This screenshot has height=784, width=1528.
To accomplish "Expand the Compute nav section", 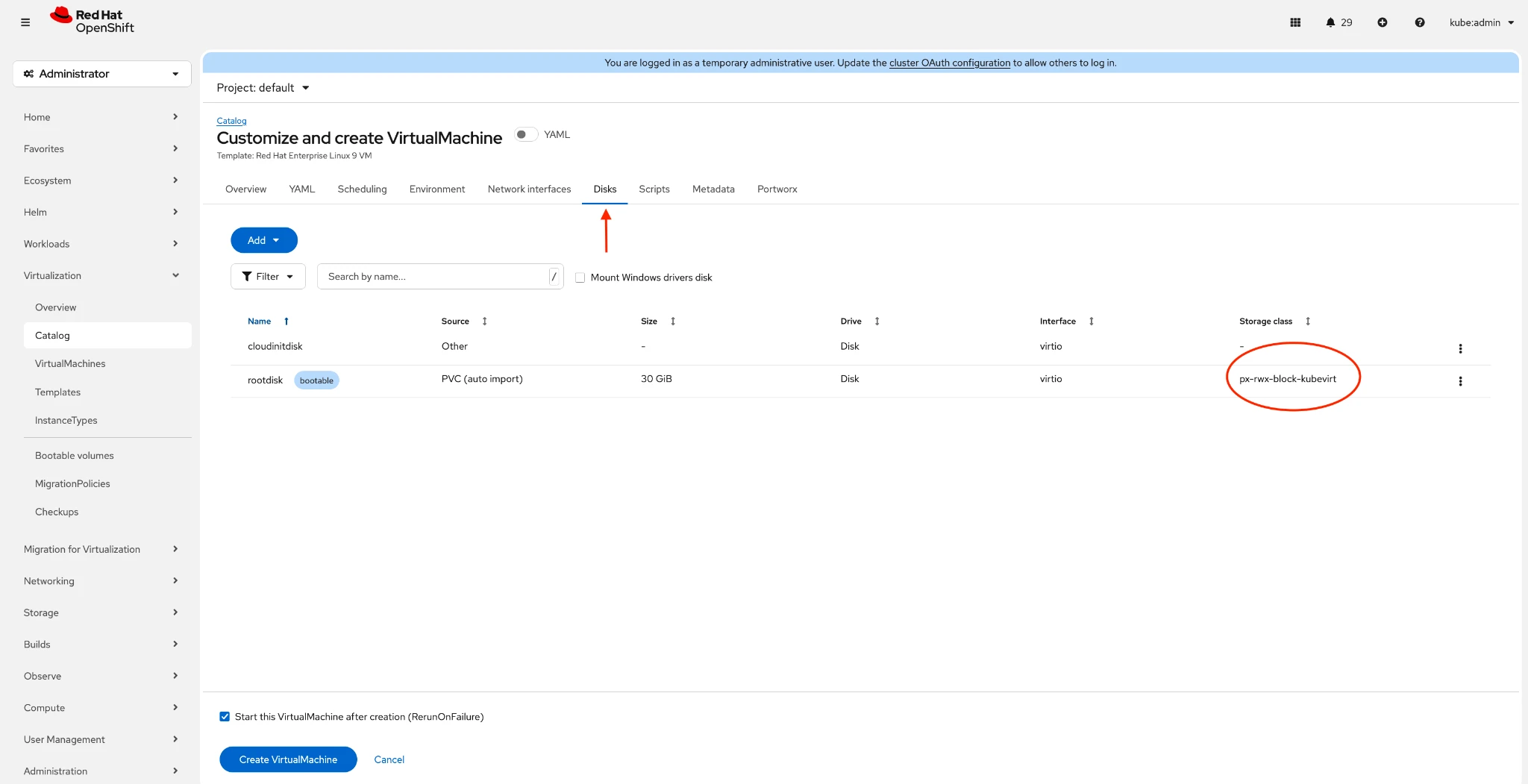I will 101,708.
